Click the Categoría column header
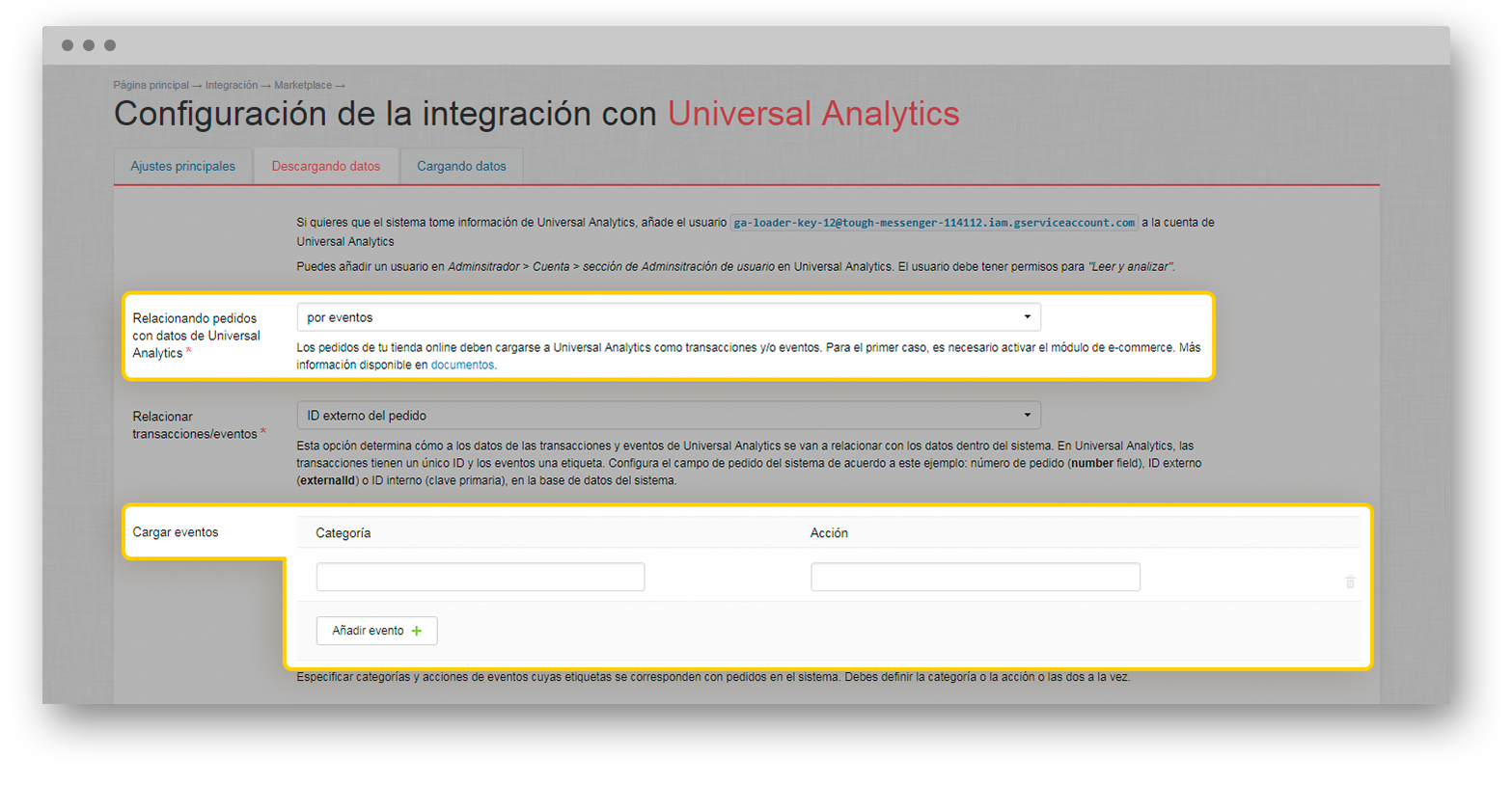 tap(344, 533)
